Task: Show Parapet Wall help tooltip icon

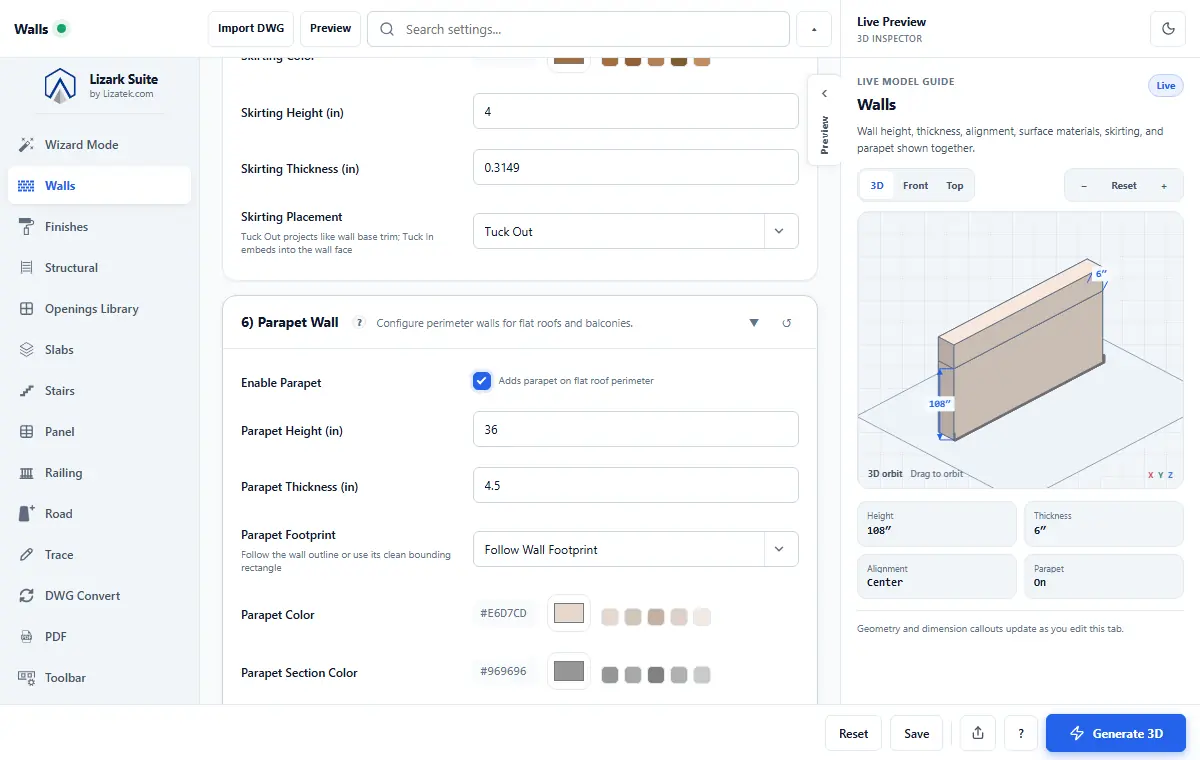Action: [359, 323]
